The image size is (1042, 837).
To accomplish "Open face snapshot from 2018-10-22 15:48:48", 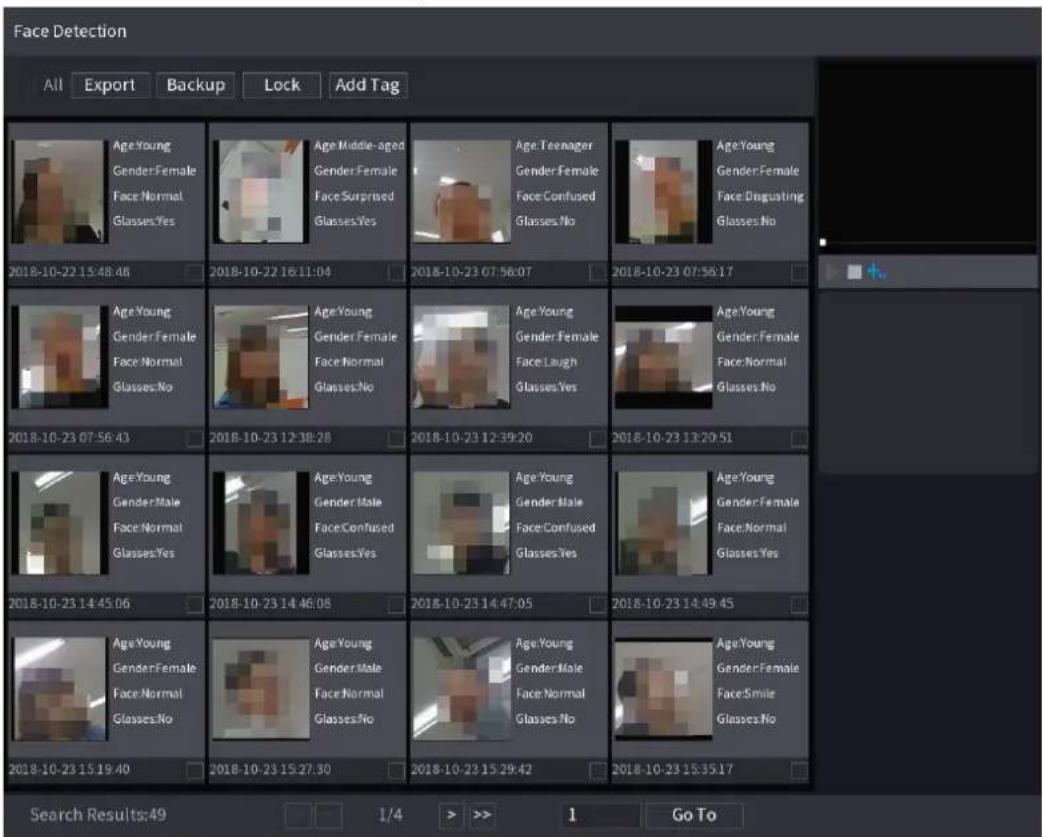I will (58, 191).
